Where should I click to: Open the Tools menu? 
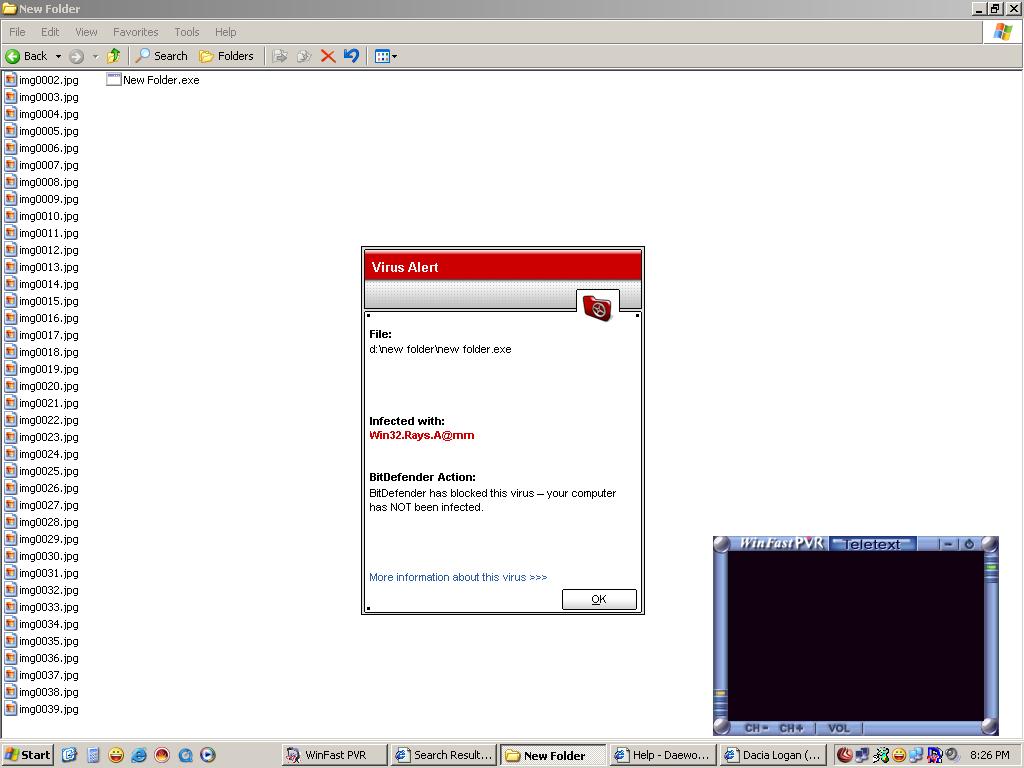pos(186,32)
